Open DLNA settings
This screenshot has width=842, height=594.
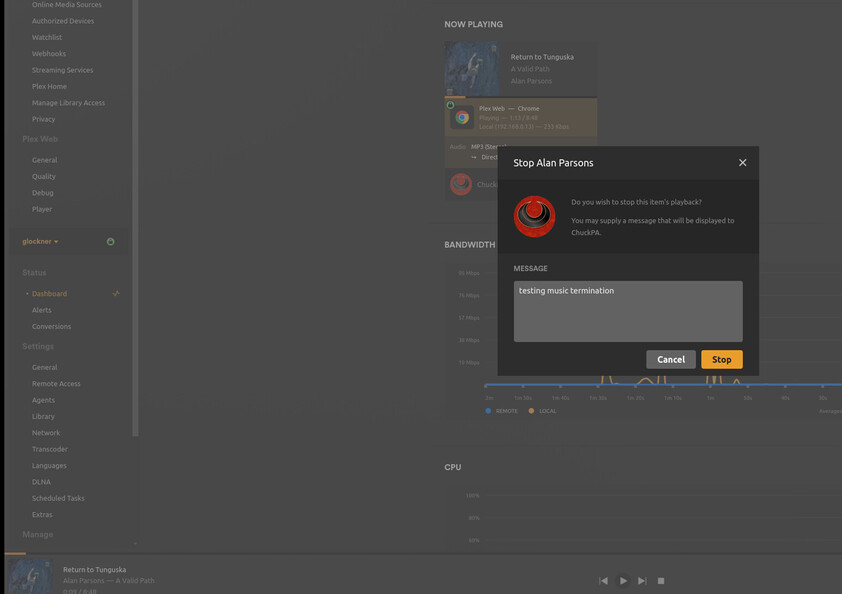41,482
